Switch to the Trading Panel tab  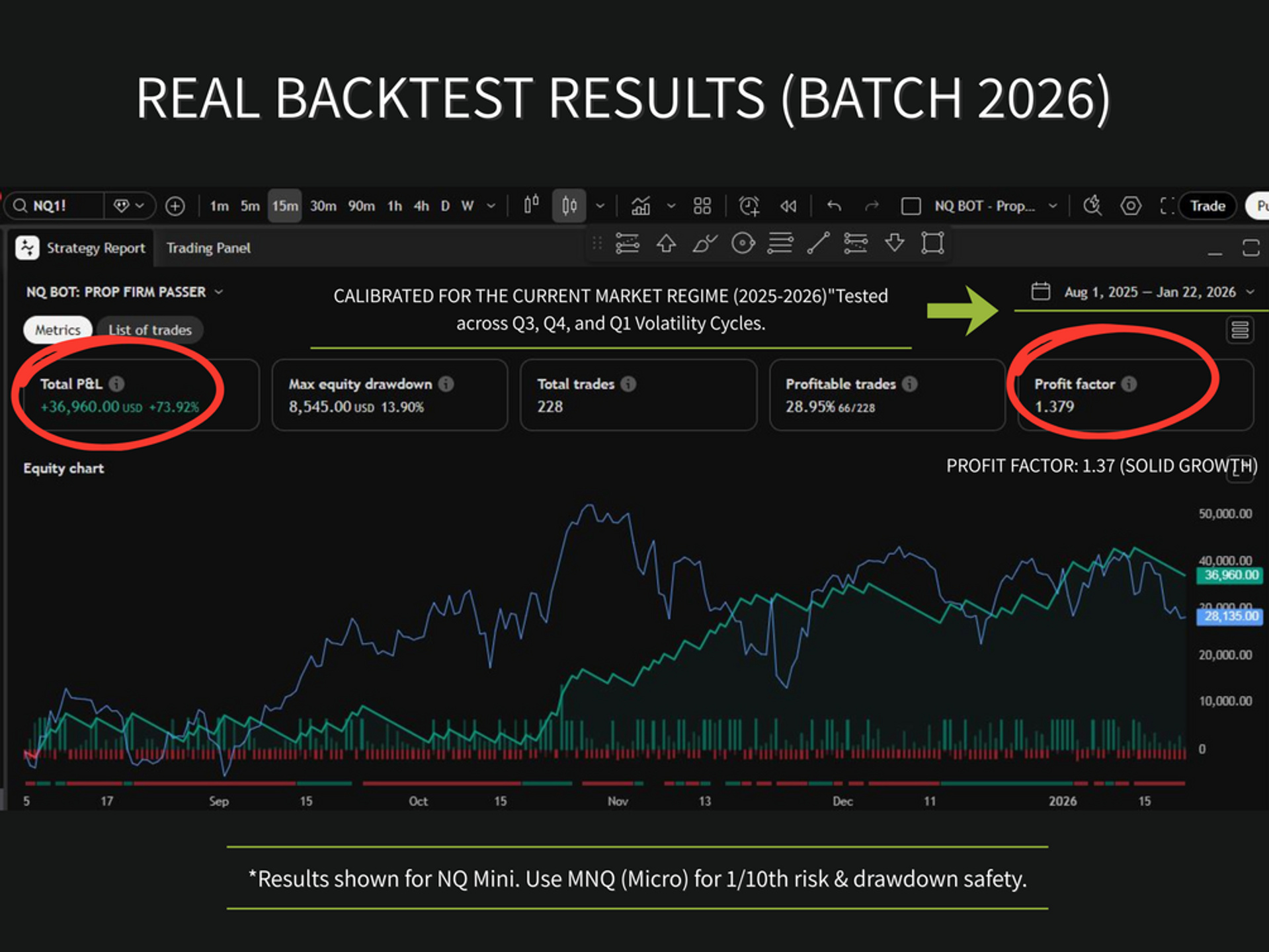[x=208, y=248]
